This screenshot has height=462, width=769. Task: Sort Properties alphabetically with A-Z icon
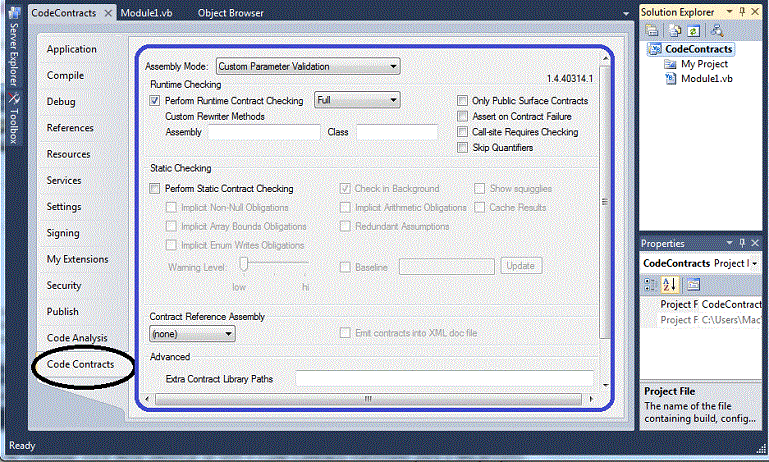(669, 284)
